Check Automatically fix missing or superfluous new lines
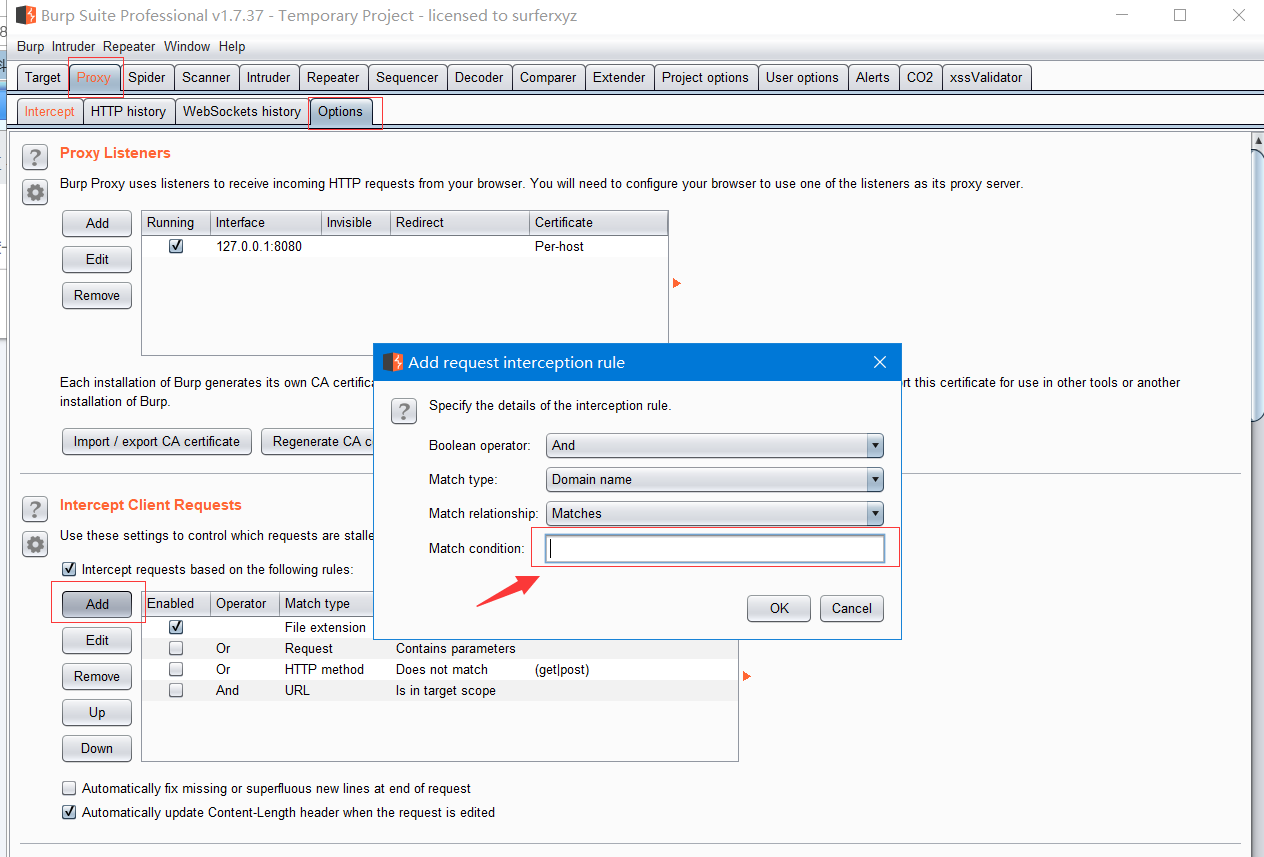 69,788
